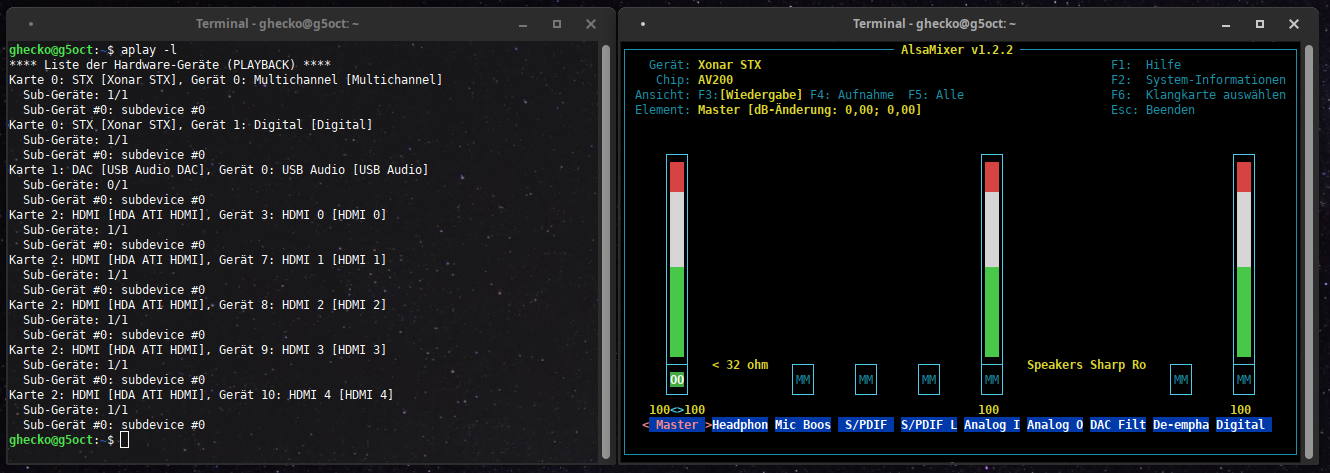
Task: Click the 'Gerät 1: Digital [Digital]' line
Action: tap(190, 125)
